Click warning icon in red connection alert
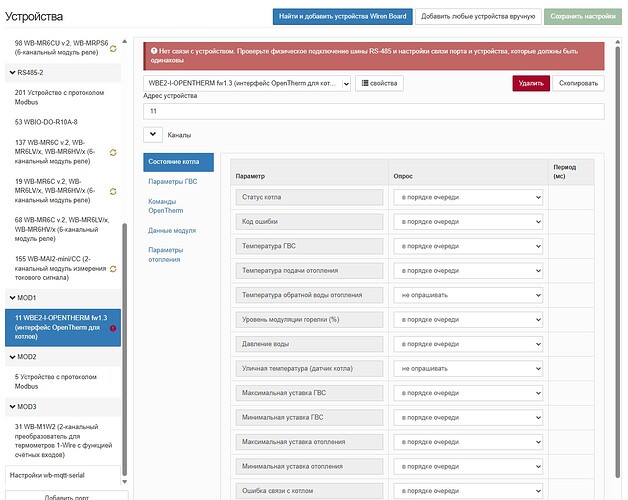The width and height of the screenshot is (628, 500). point(154,51)
